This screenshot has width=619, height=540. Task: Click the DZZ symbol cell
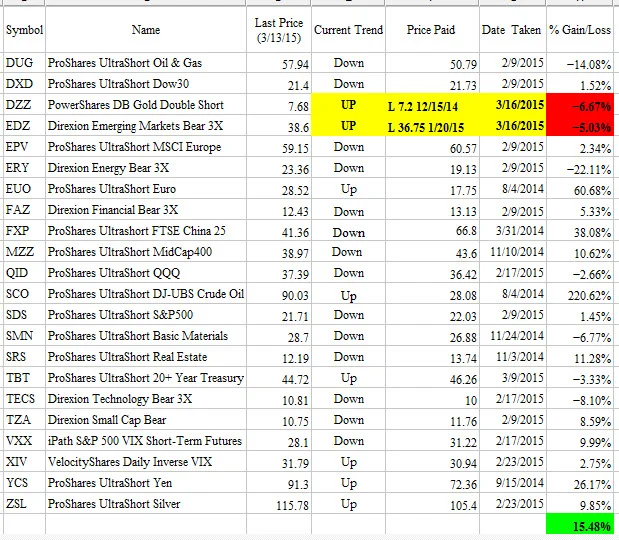coord(24,105)
